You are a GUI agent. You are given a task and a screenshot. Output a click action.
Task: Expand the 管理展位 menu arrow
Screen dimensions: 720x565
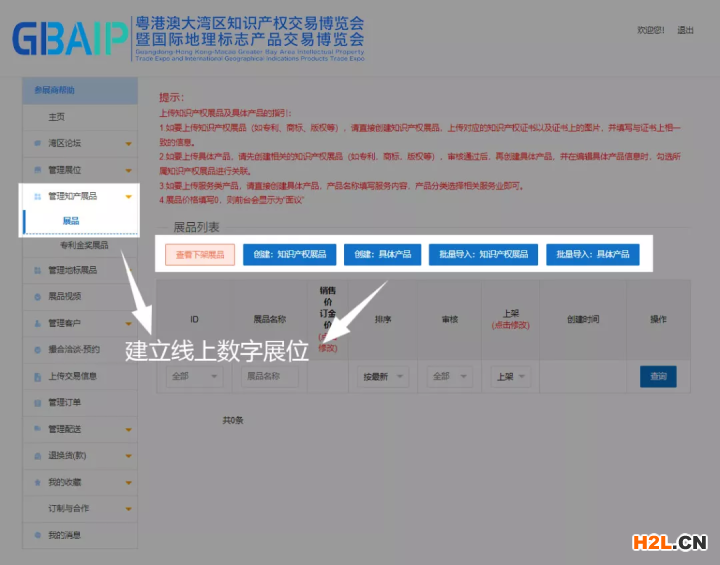pyautogui.click(x=129, y=170)
